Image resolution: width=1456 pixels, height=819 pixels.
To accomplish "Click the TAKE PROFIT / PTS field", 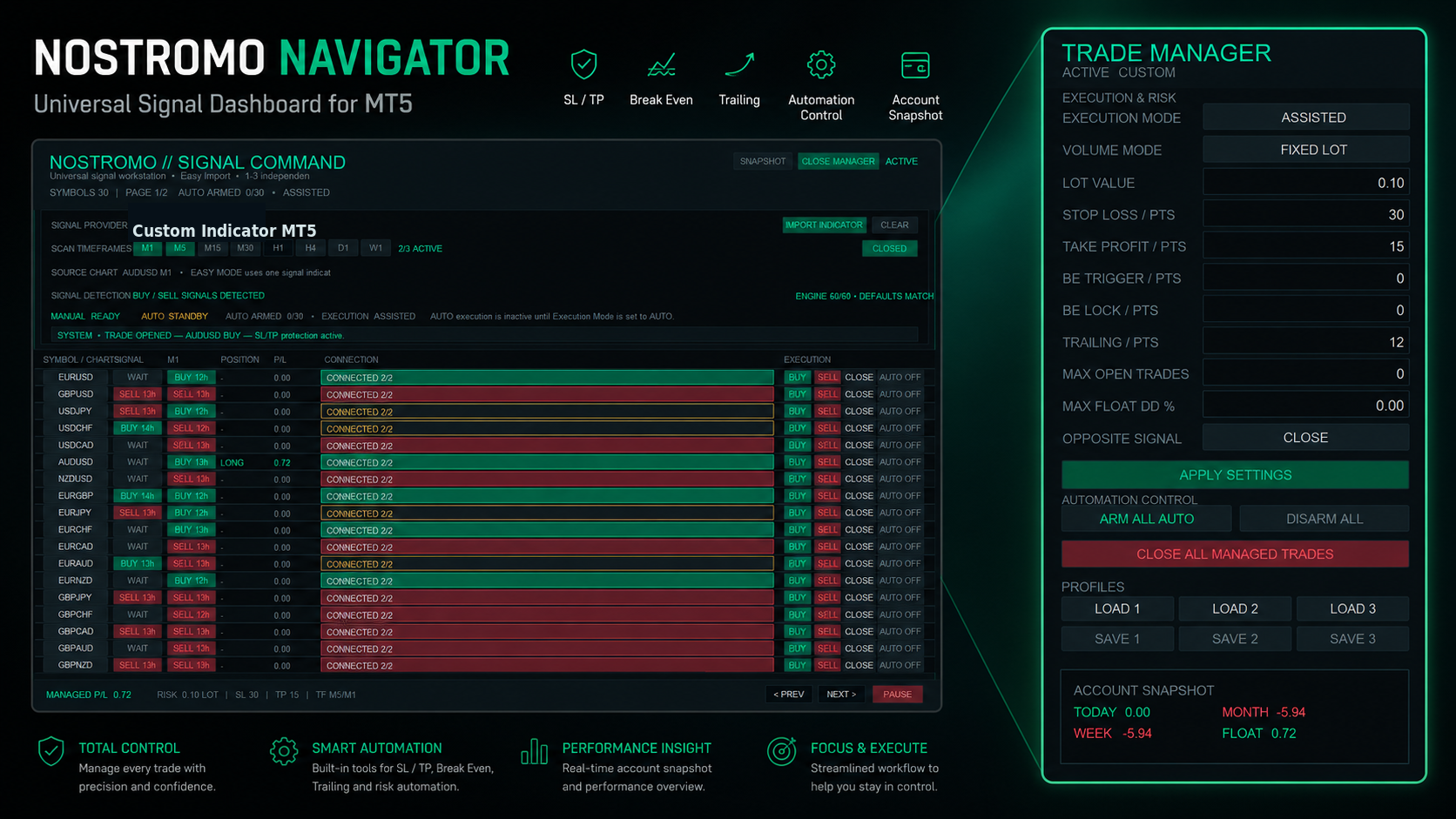I will click(x=1305, y=247).
